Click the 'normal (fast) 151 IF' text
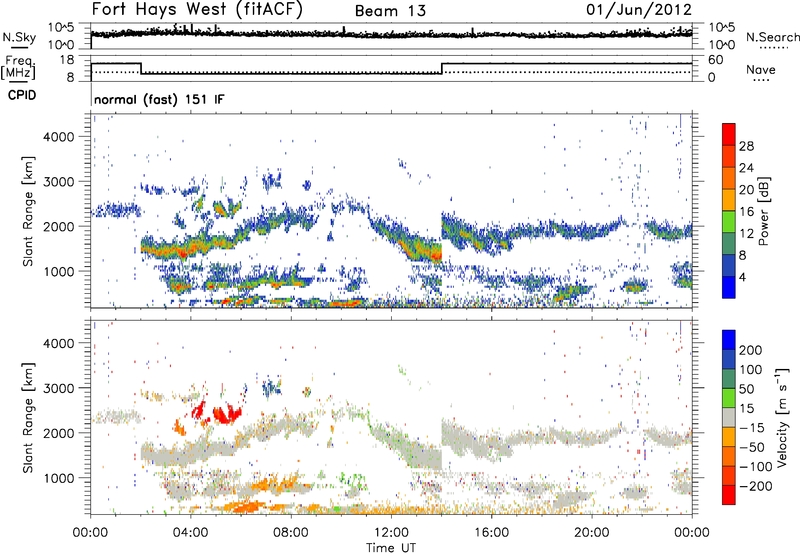This screenshot has width=800, height=554. pos(159,99)
